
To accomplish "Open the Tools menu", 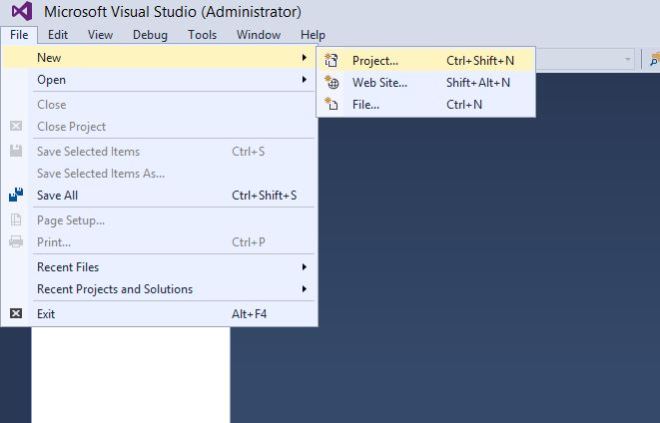I will [202, 35].
